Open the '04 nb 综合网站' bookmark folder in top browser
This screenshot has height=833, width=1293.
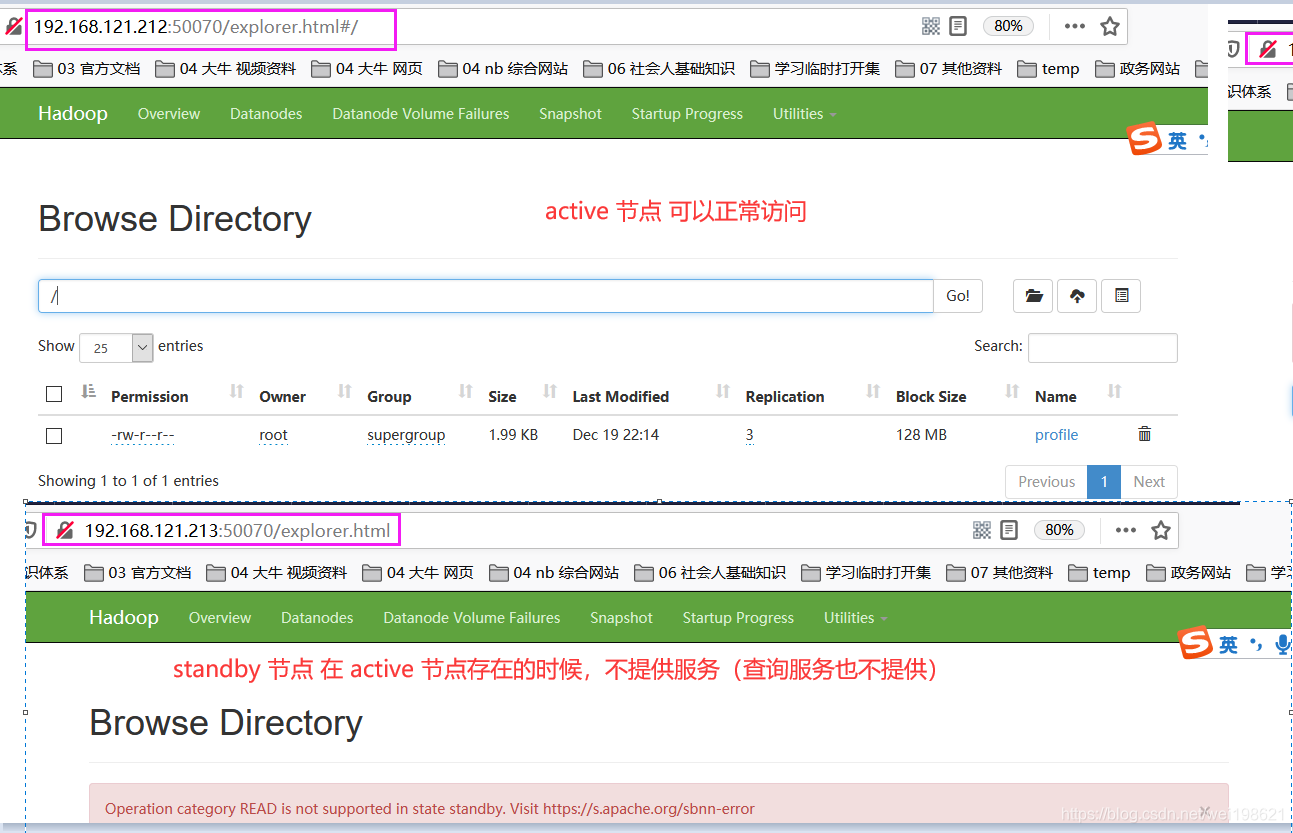pos(502,69)
